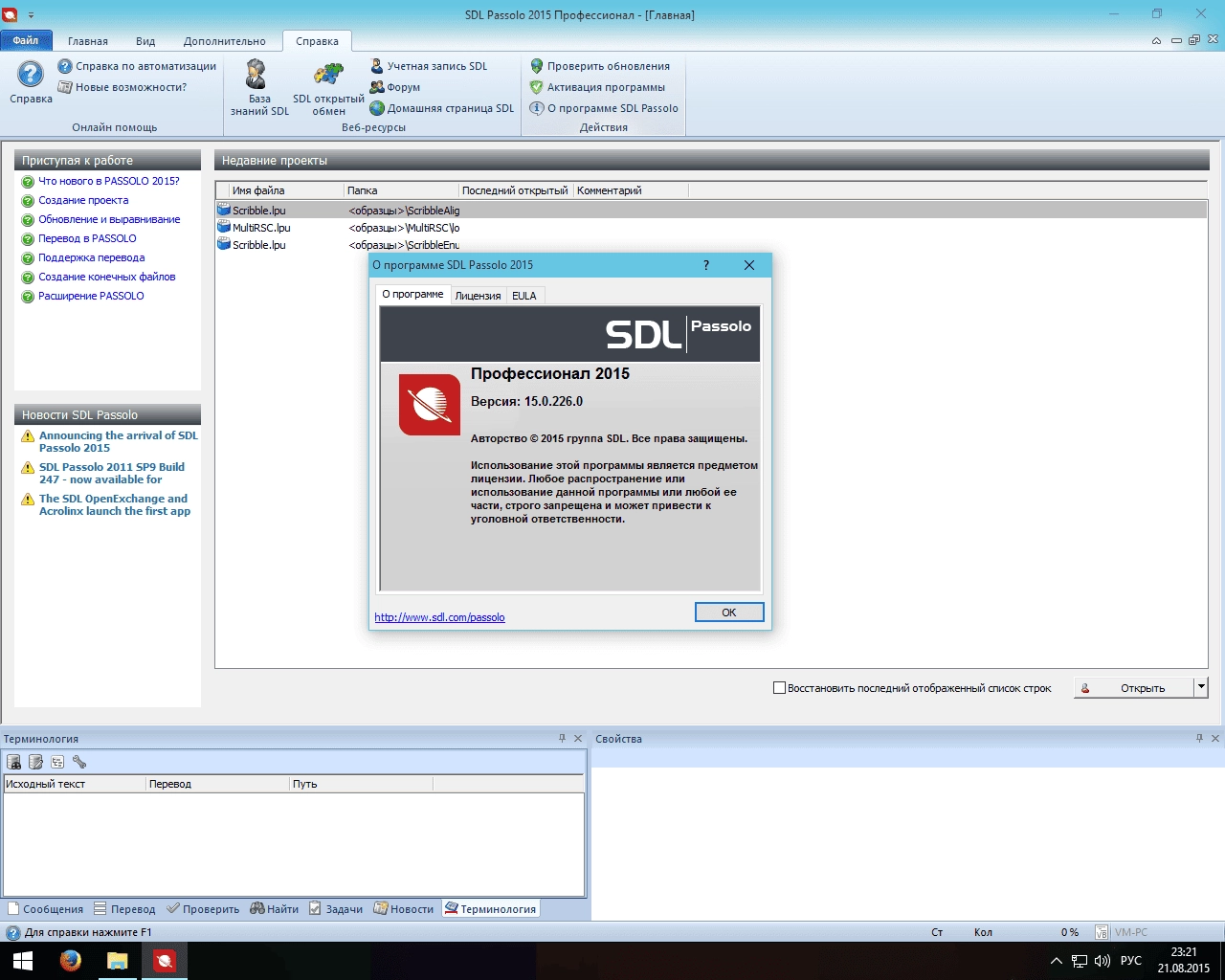Viewport: 1225px width, 980px height.
Task: Sort by Имя файла column header
Action: (279, 190)
